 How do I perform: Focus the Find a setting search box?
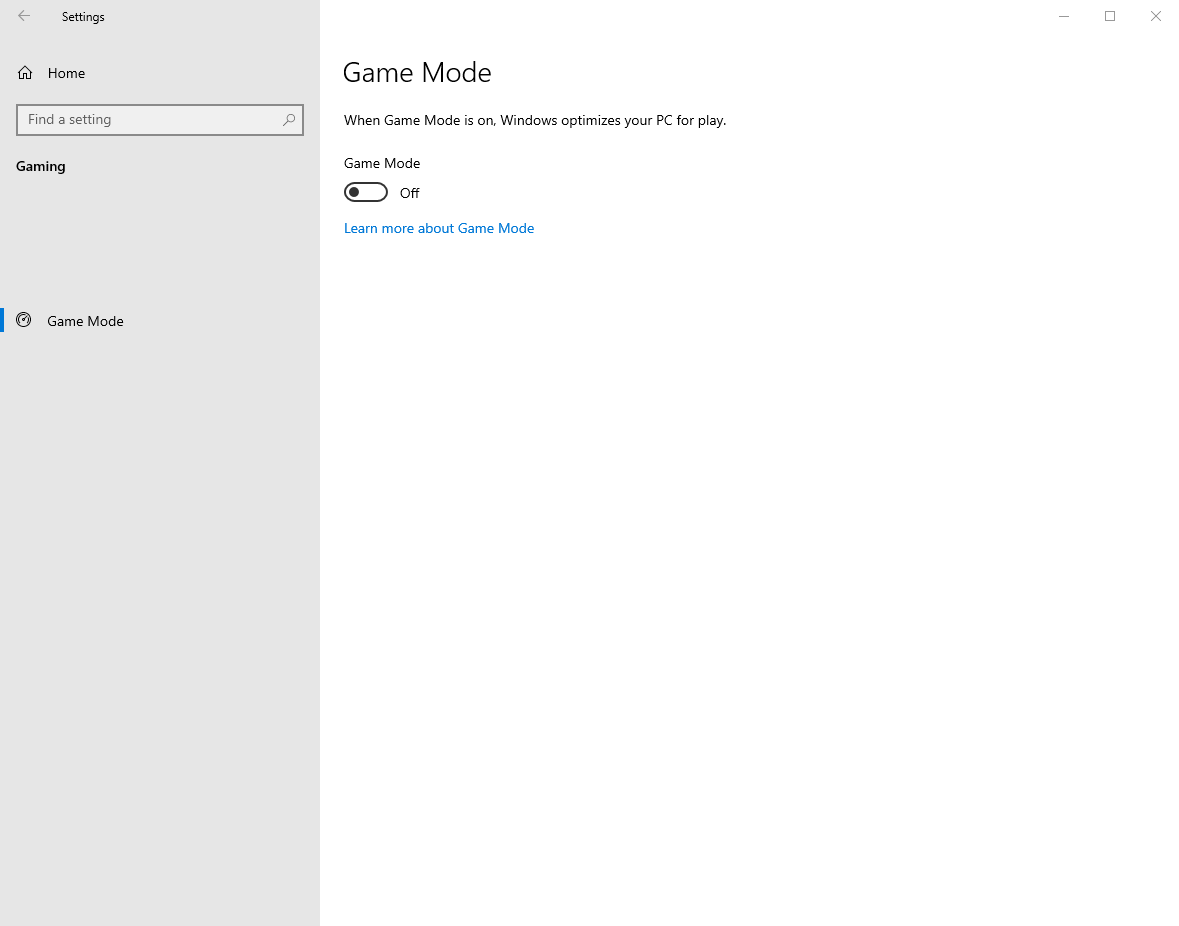point(159,120)
